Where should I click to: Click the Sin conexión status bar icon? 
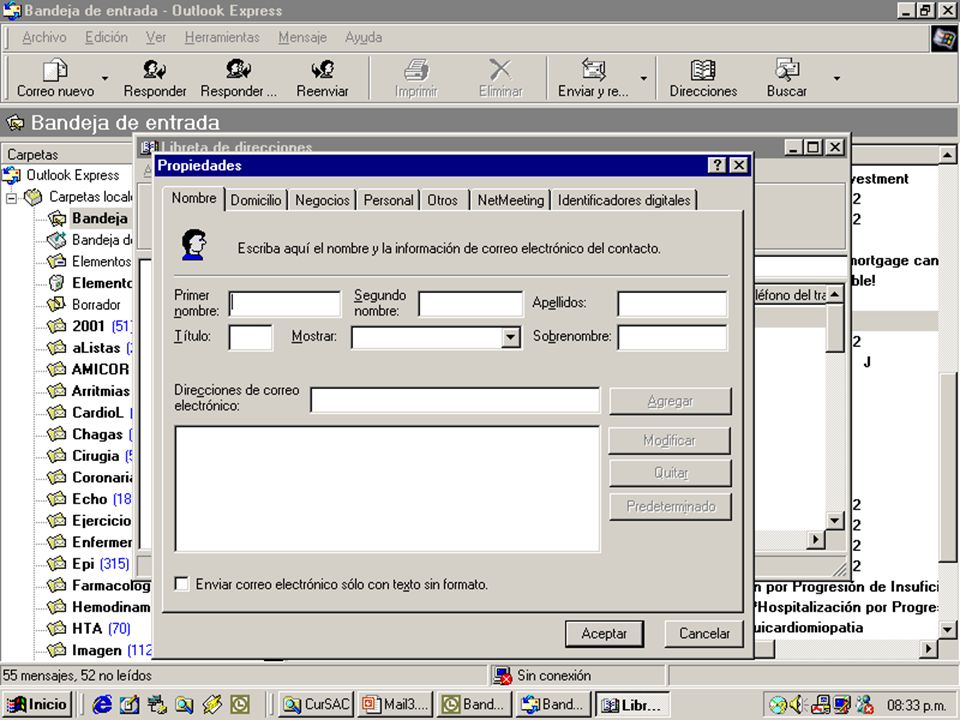pyautogui.click(x=503, y=675)
